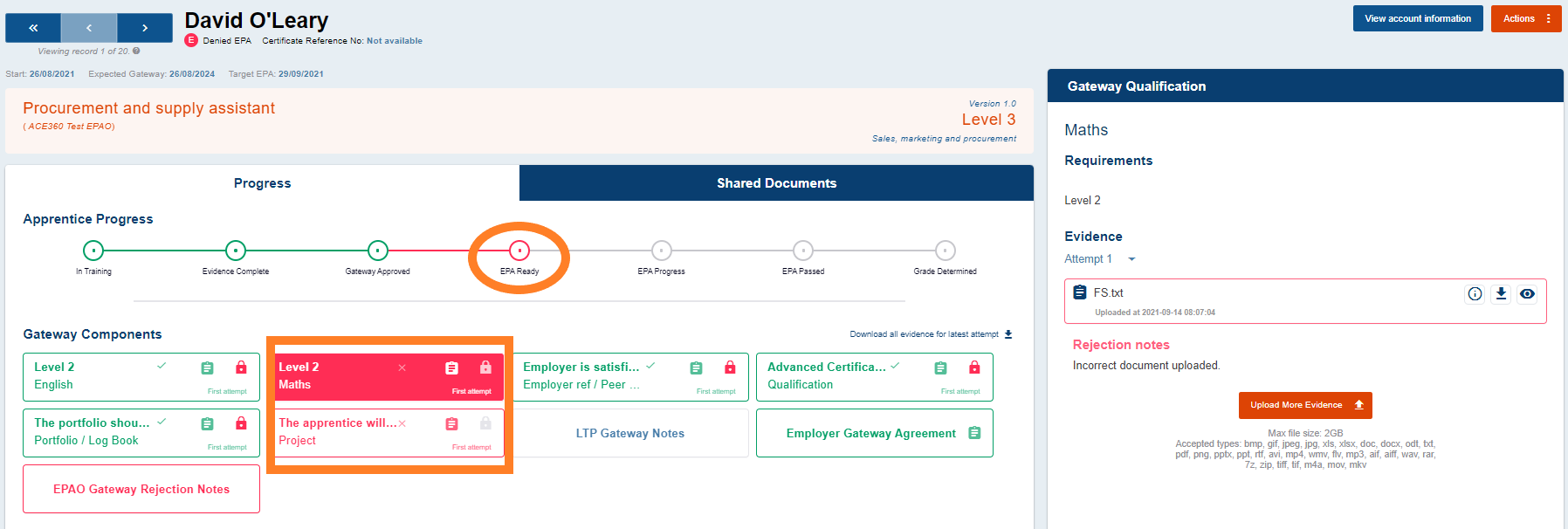Preview FS.txt using the eye icon

pos(1527,293)
